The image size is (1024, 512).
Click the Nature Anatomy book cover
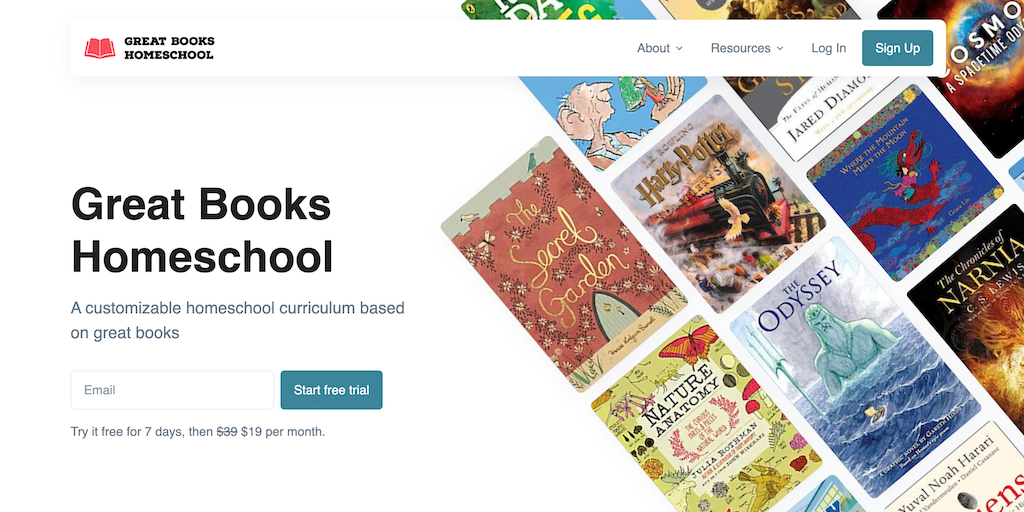pos(706,424)
